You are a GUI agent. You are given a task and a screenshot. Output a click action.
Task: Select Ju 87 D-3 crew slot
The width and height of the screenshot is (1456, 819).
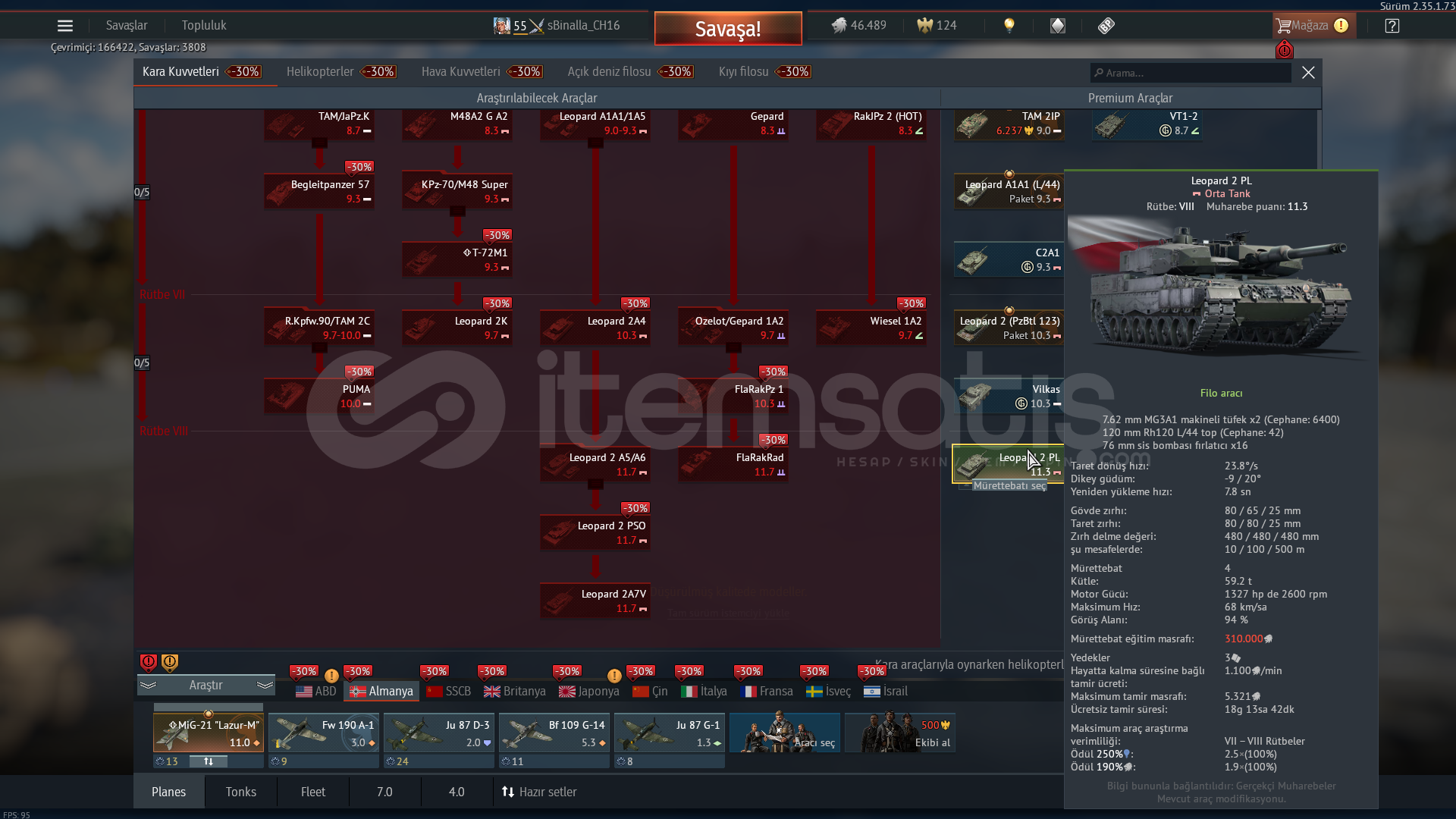(x=439, y=733)
